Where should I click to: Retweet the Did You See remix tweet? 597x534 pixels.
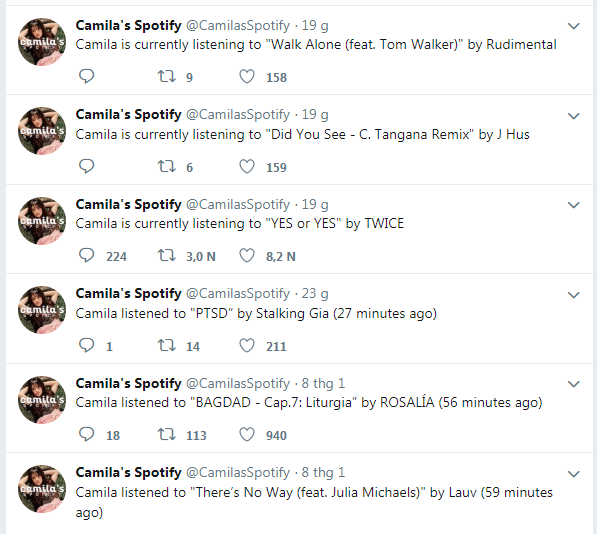pos(167,166)
